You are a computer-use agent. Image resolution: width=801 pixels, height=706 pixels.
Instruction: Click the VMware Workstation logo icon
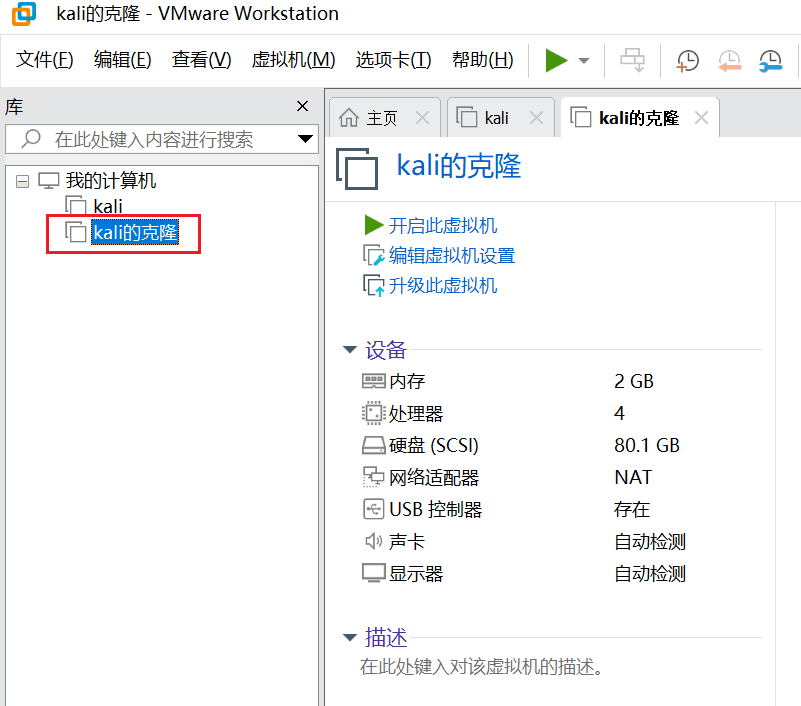point(24,14)
